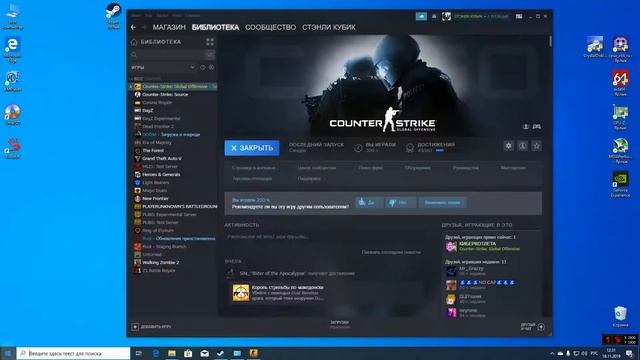
Task: Collapse the ВСЕ games group
Action: [131, 78]
